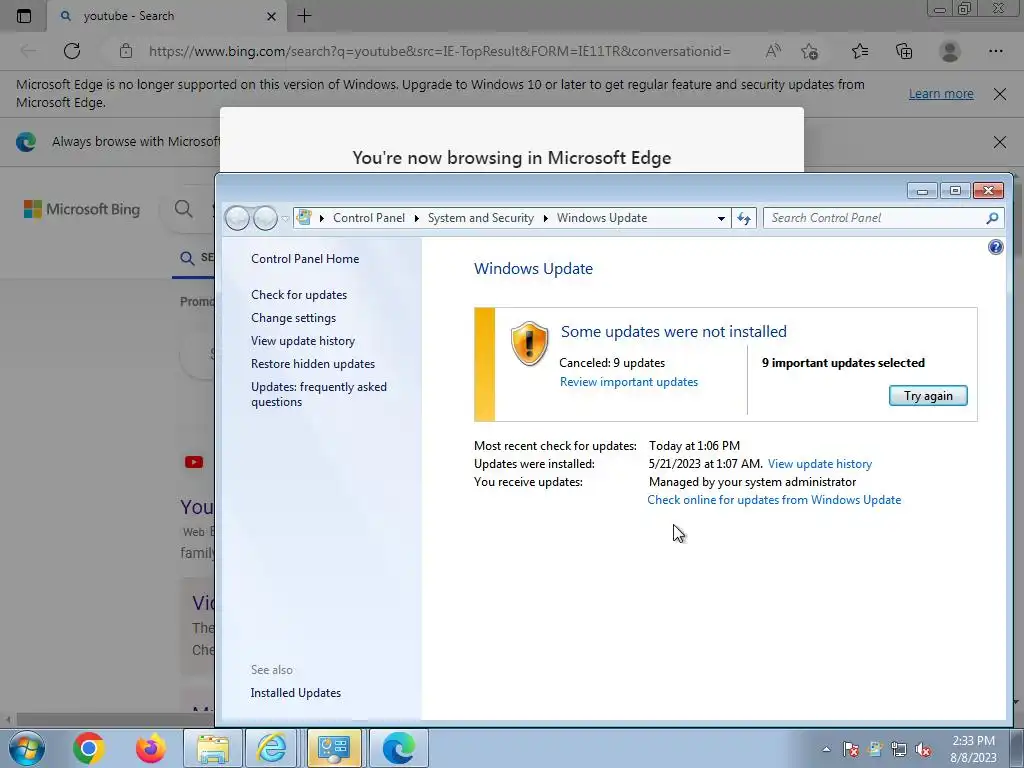Click the network tray icon
This screenshot has width=1024, height=768.
tap(899, 749)
